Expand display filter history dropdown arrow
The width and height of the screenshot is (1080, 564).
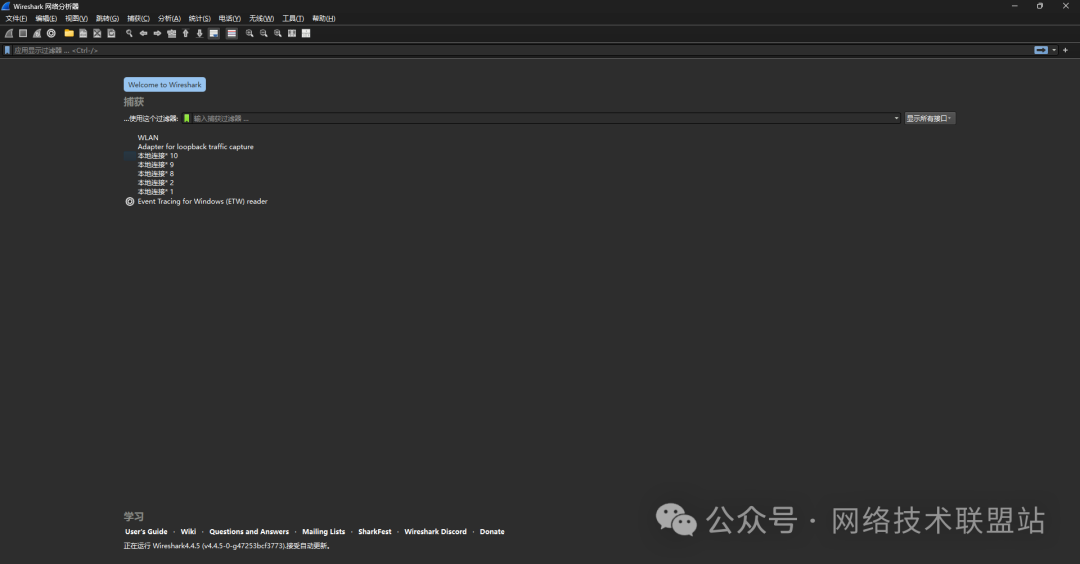point(1054,50)
